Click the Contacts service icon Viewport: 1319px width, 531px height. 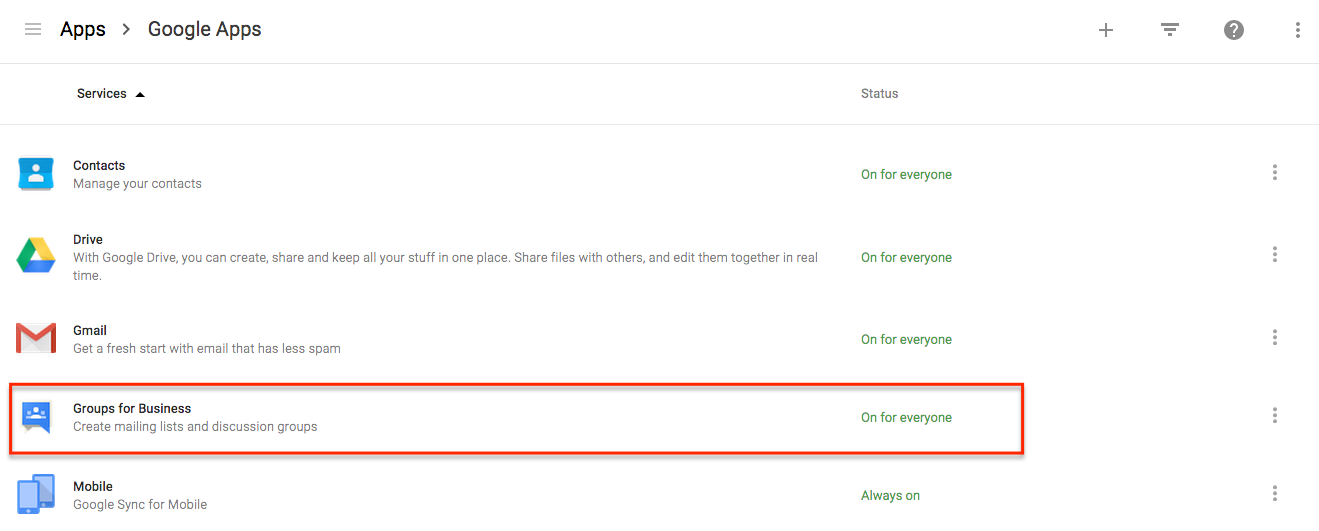click(x=36, y=174)
